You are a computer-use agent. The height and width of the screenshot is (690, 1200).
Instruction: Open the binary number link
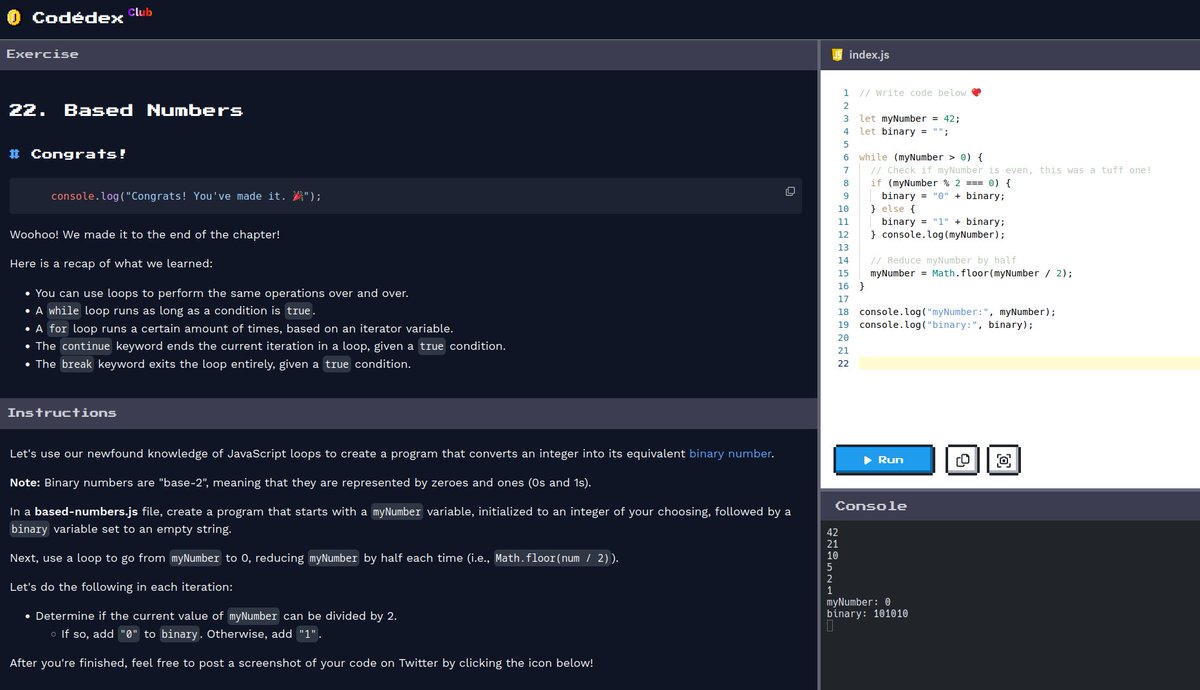click(730, 453)
